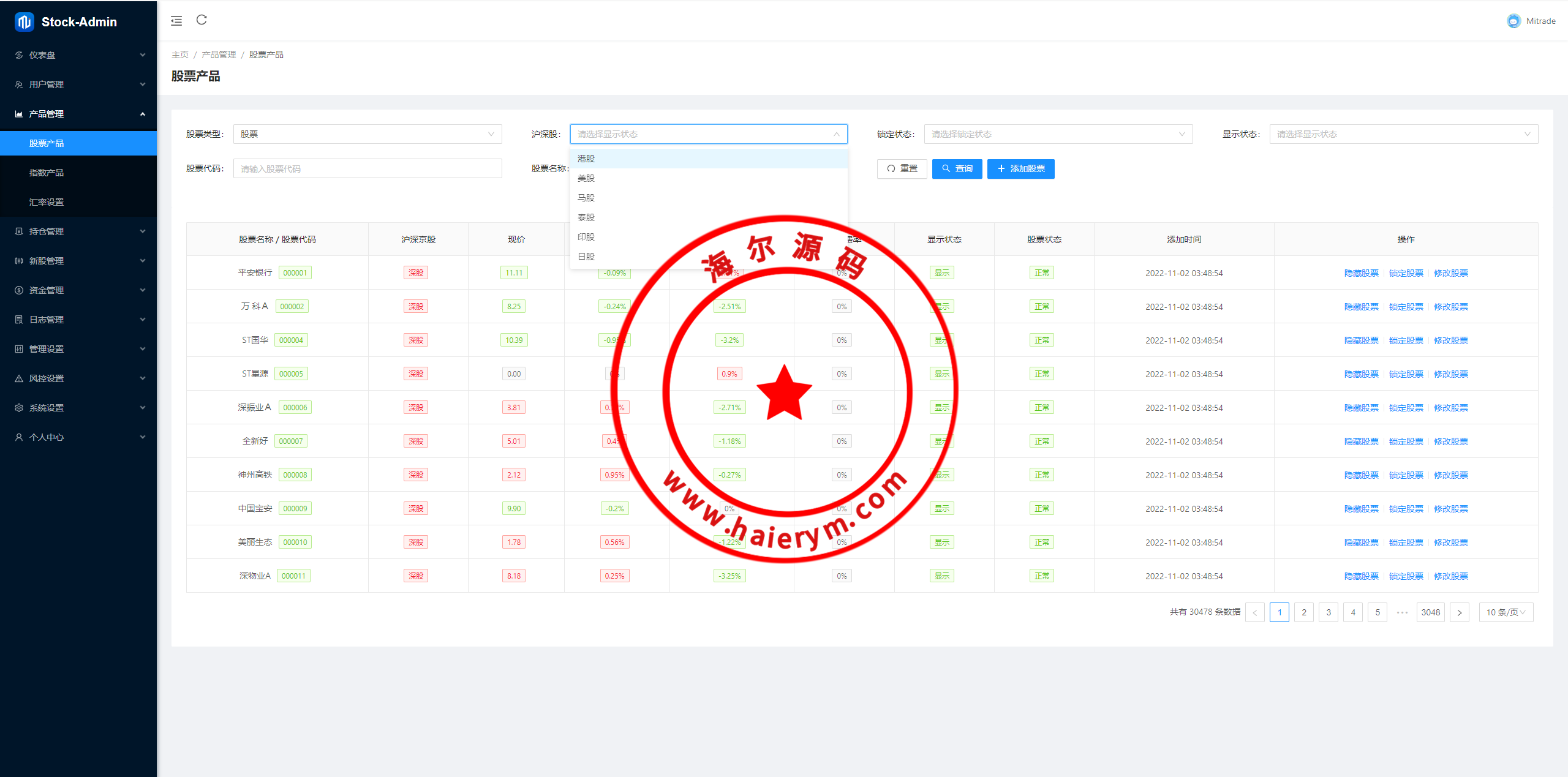This screenshot has height=777, width=1568.
Task: Click the 查询 search button
Action: point(957,169)
